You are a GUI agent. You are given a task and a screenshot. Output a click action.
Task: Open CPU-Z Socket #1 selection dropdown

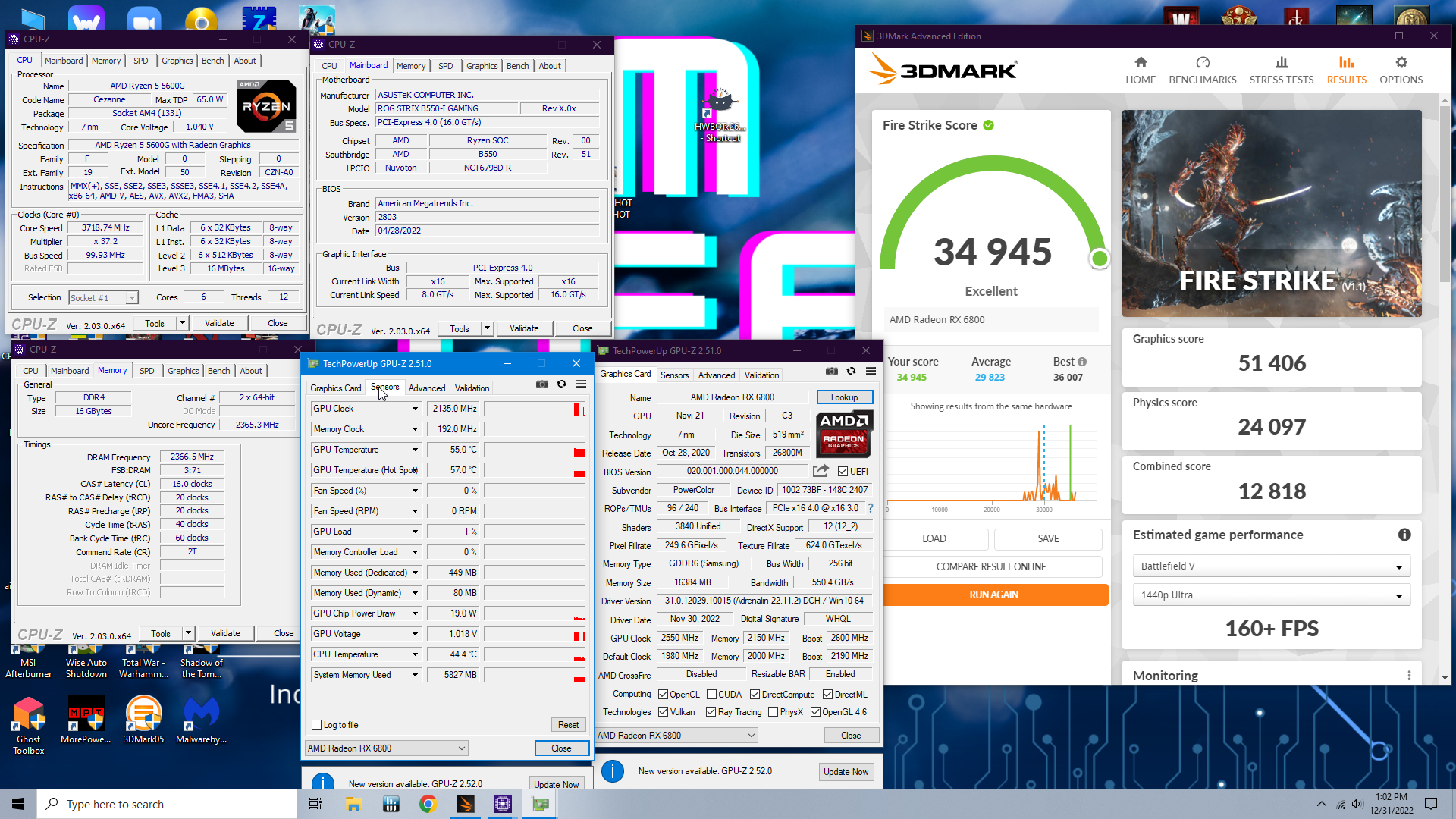(x=103, y=298)
